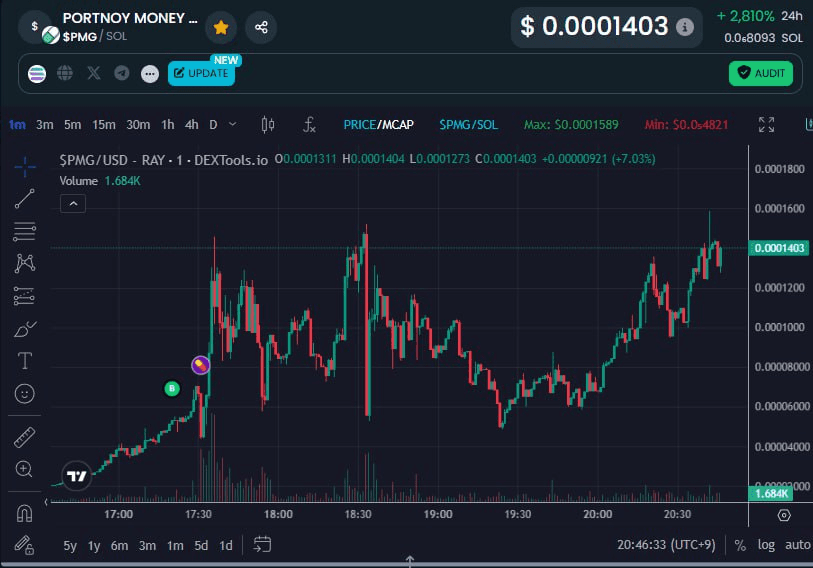
Task: Add token to favorites with star
Action: point(221,27)
